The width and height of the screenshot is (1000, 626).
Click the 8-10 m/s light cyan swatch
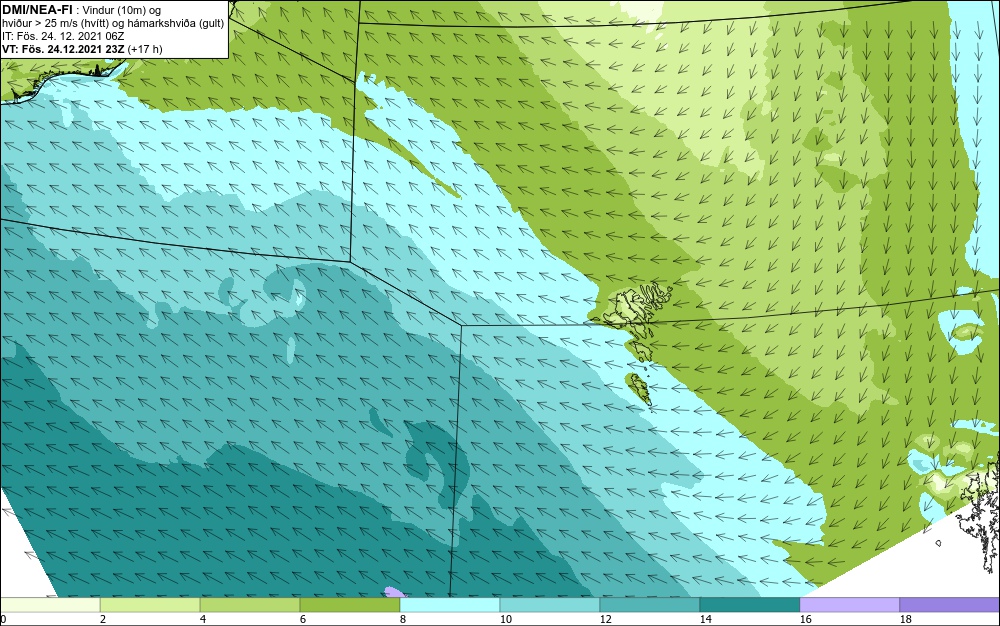[450, 605]
